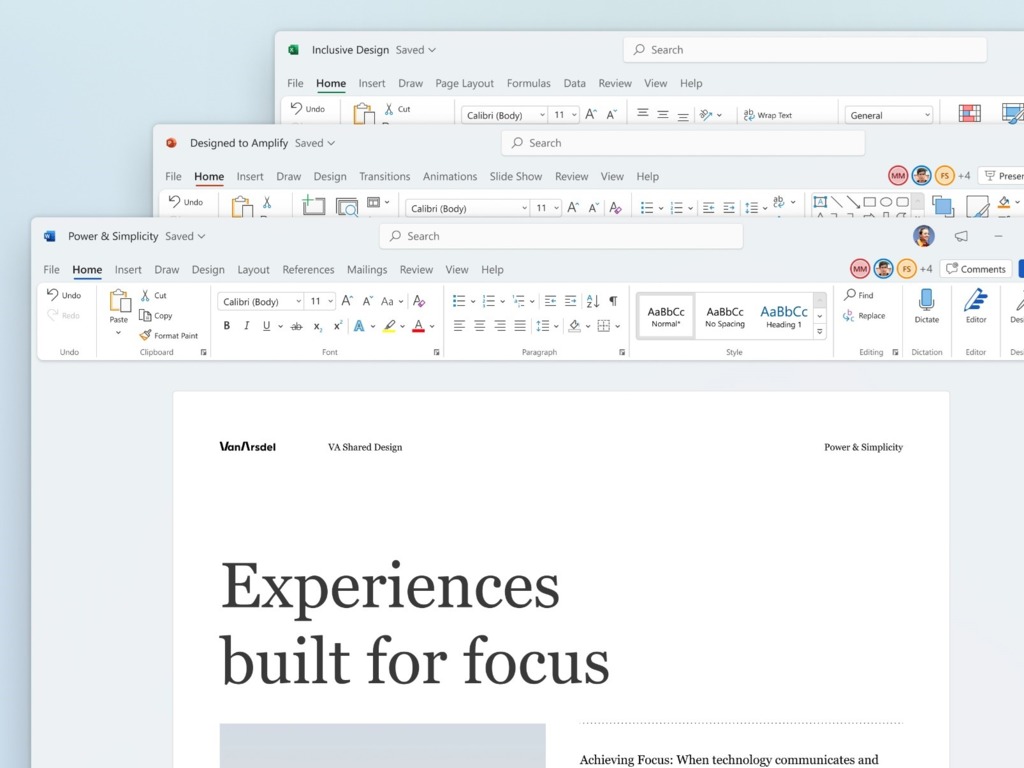This screenshot has height=768, width=1024.
Task: Open General number format dropdown in Excel
Action: [888, 115]
